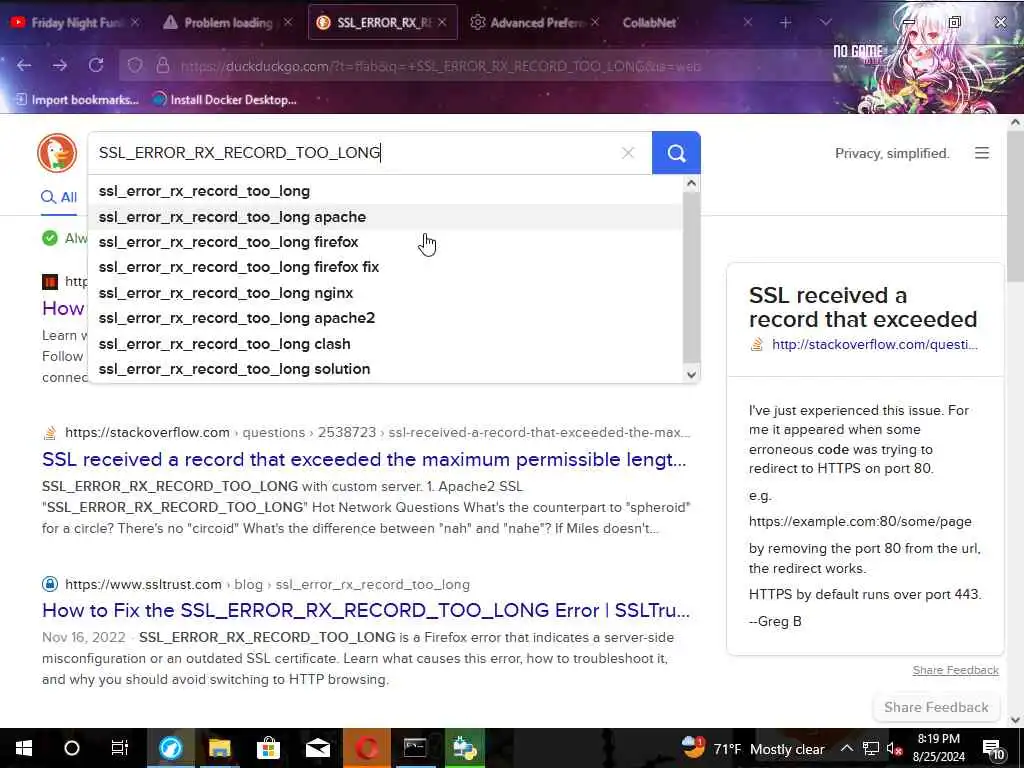Choose suggestion ending in clash
1024x768 pixels.
pos(385,344)
